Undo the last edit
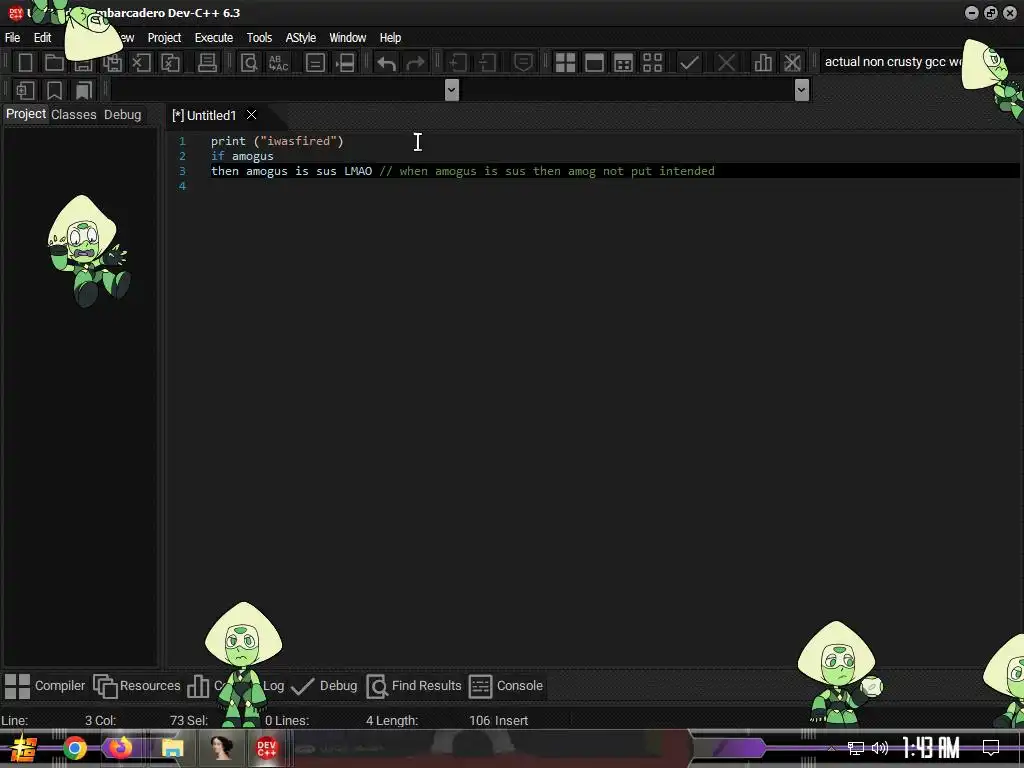The height and width of the screenshot is (768, 1024). click(387, 63)
